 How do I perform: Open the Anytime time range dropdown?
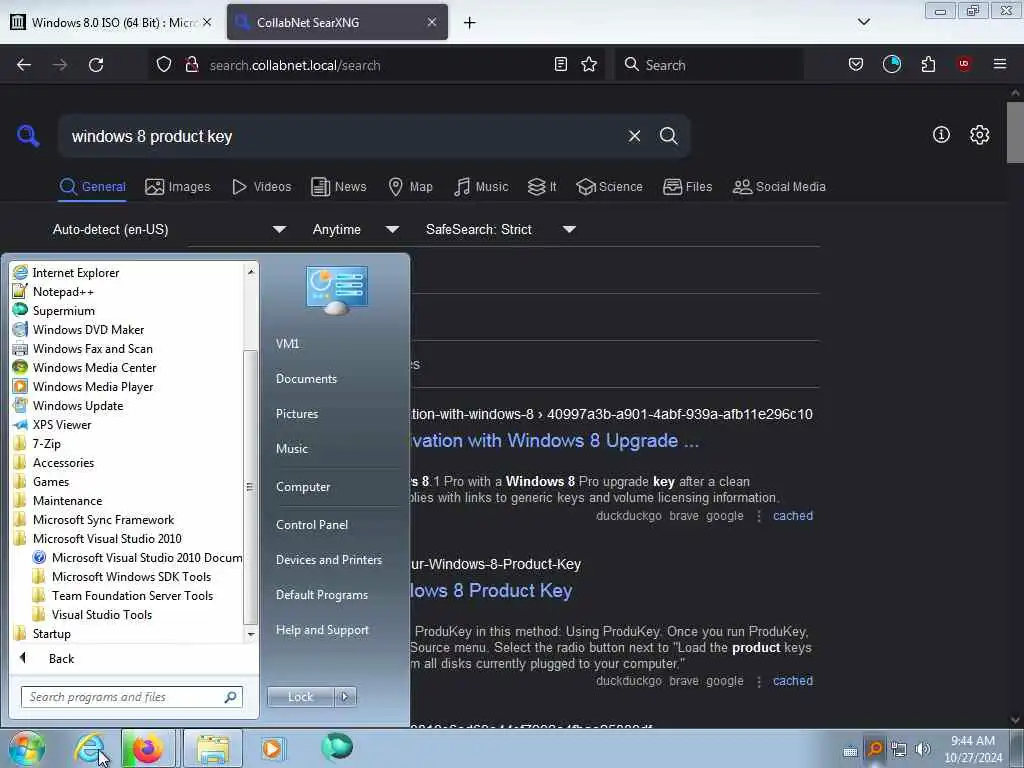point(355,229)
